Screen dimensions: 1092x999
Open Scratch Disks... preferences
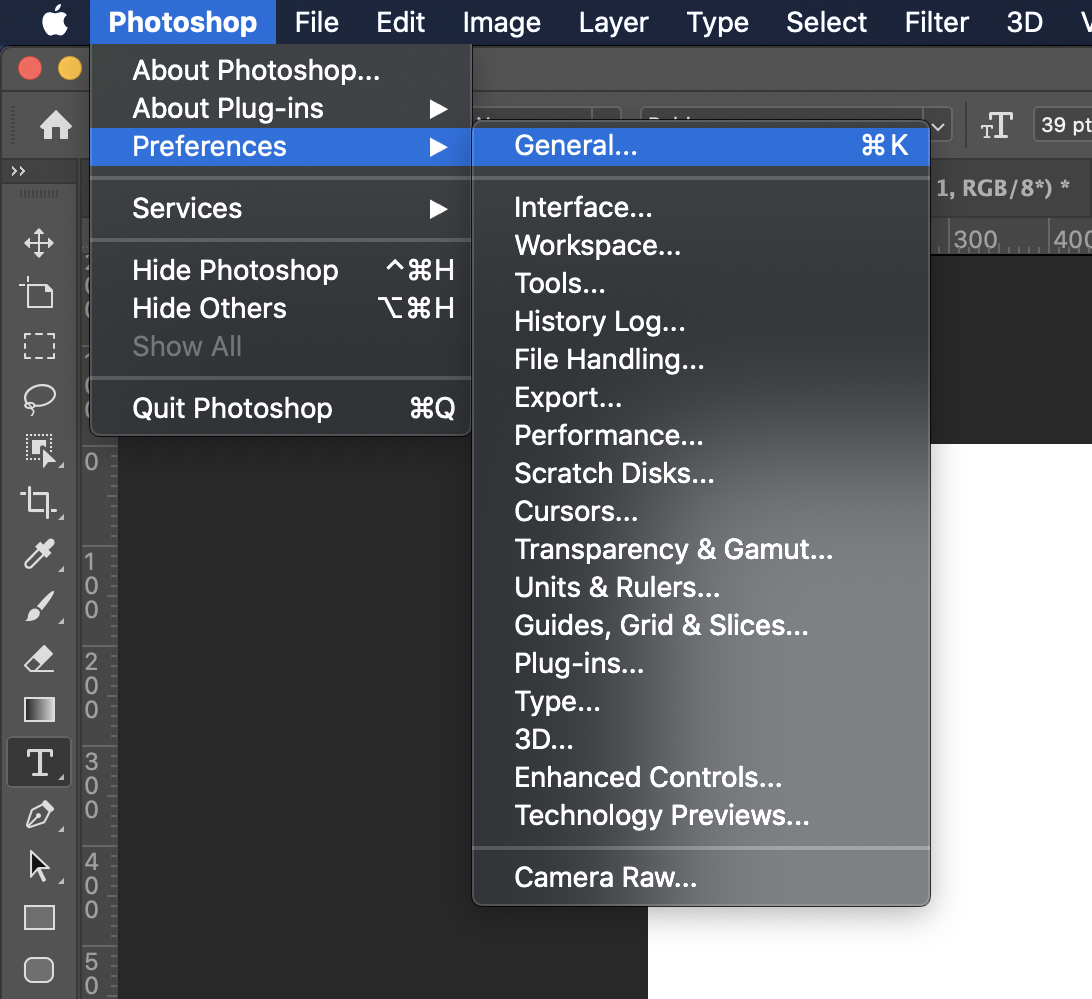(701, 474)
